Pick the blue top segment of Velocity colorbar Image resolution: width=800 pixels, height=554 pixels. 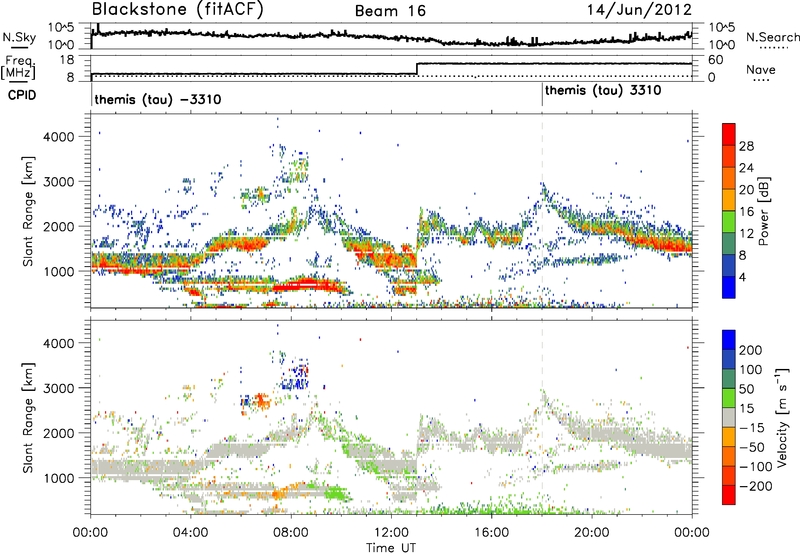(729, 340)
